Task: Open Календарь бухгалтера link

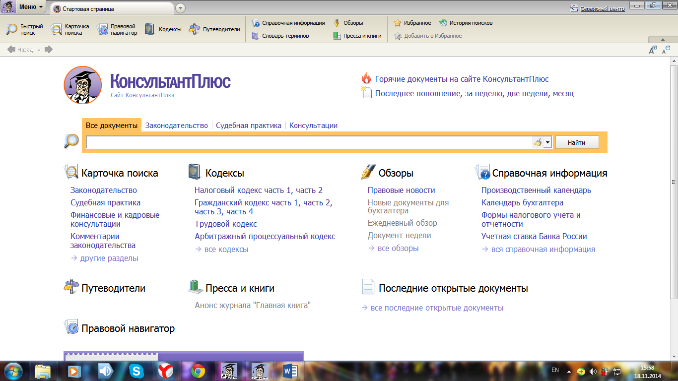Action: click(x=522, y=202)
